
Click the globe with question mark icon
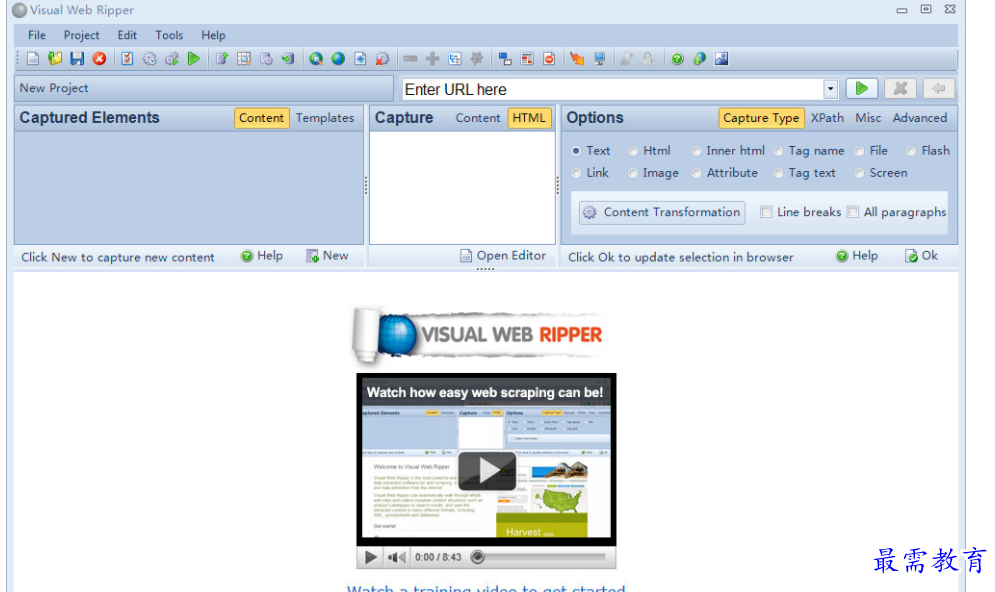point(699,59)
